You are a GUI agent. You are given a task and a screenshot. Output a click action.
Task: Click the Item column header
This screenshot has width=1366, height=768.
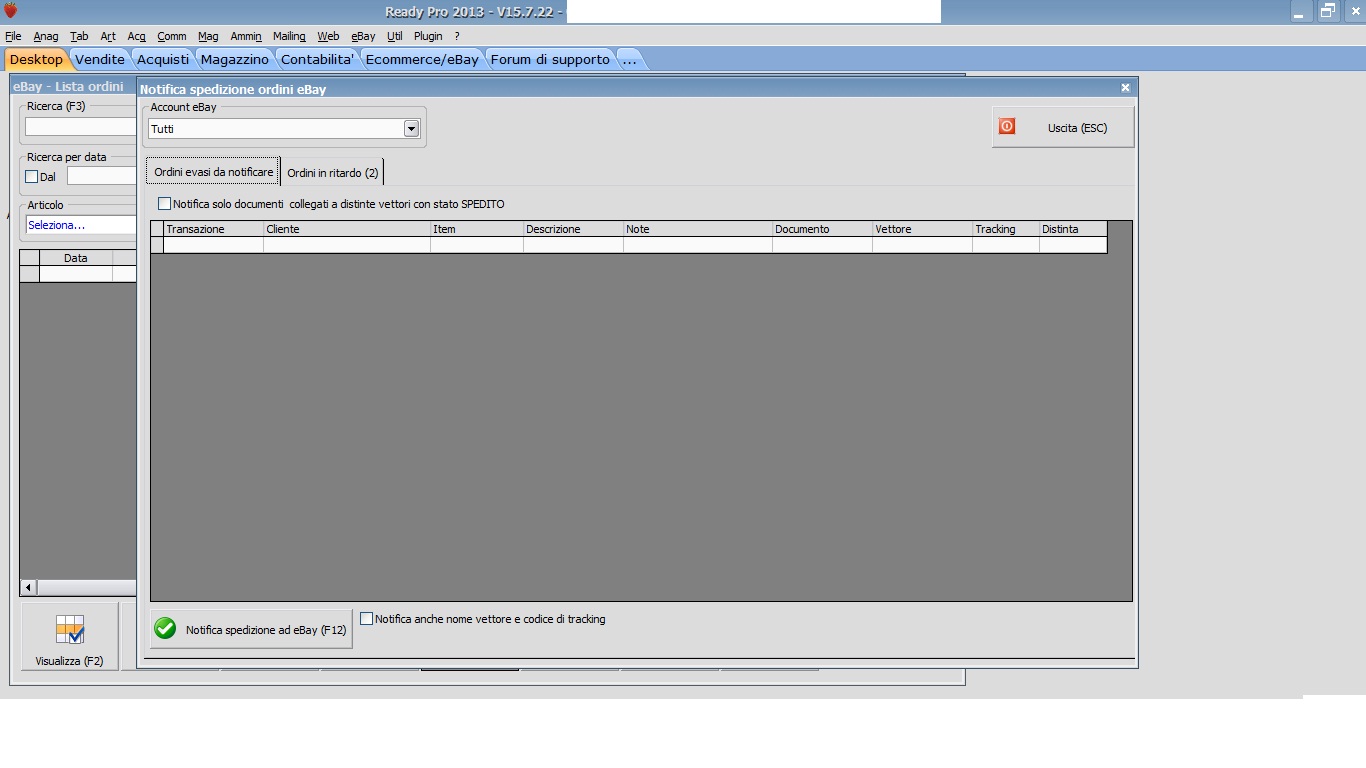(x=477, y=229)
